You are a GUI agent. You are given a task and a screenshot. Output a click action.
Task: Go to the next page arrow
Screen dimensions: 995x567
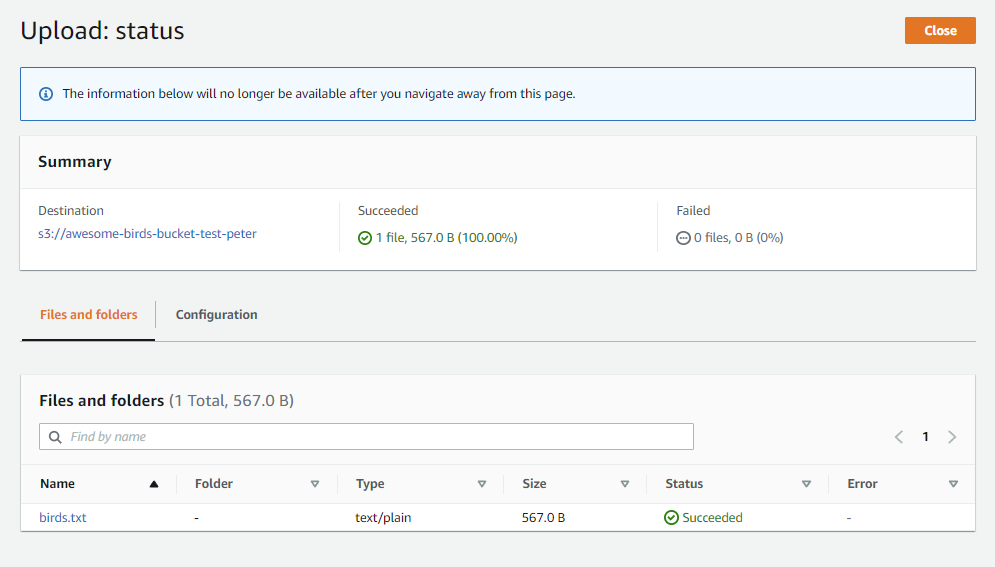[952, 437]
